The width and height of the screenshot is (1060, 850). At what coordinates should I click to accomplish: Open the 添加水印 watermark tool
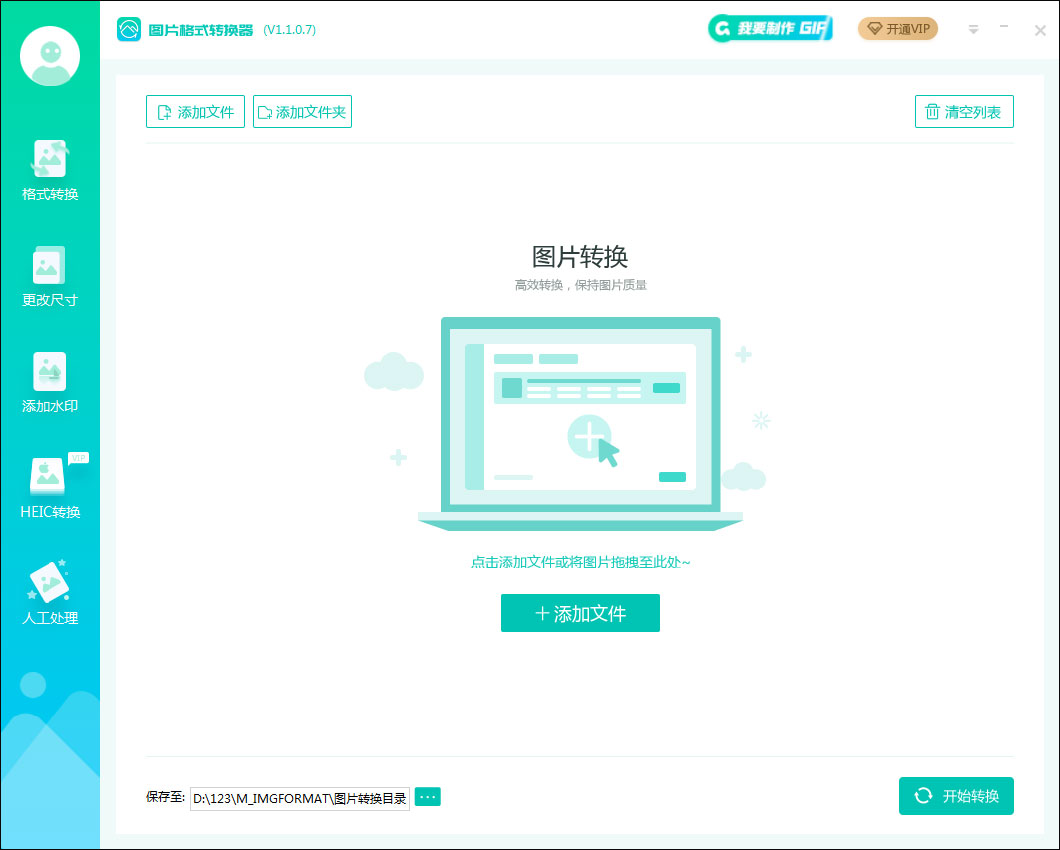[50, 383]
